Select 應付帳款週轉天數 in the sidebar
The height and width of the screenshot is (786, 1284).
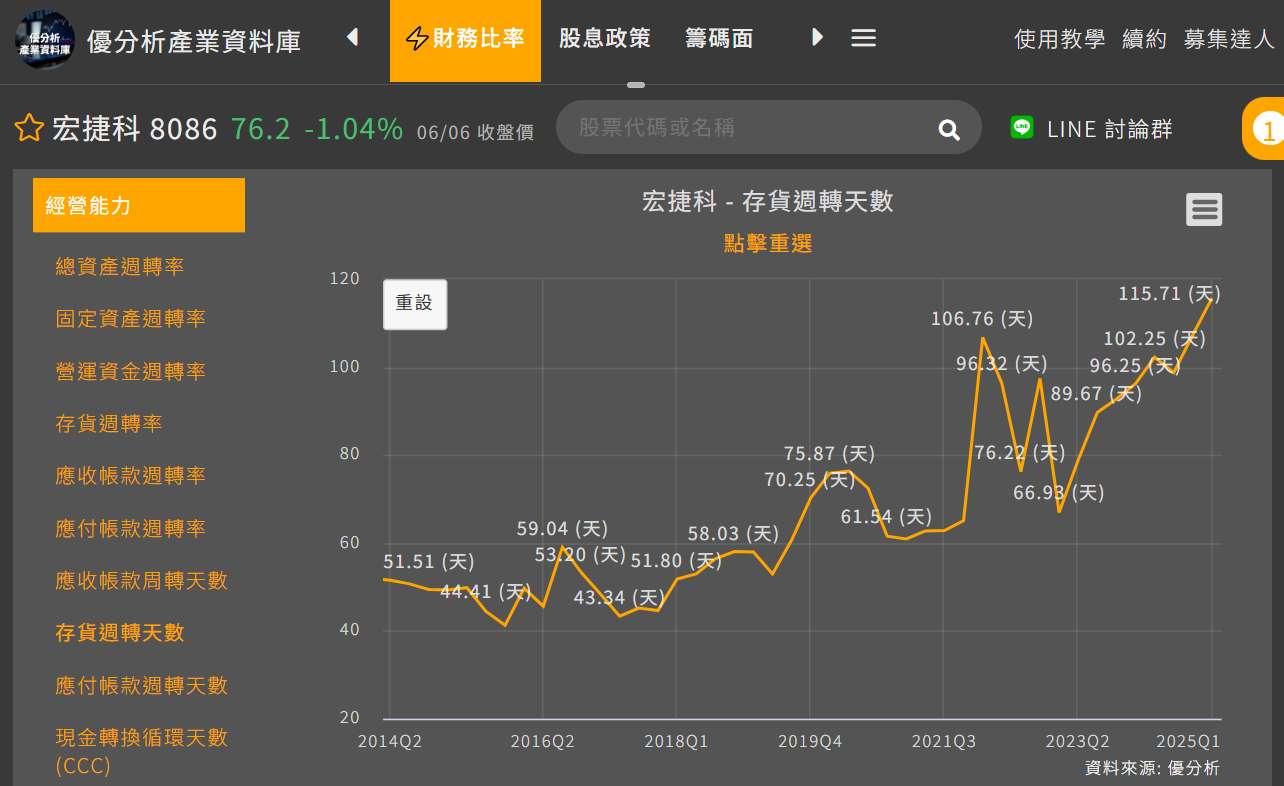142,685
